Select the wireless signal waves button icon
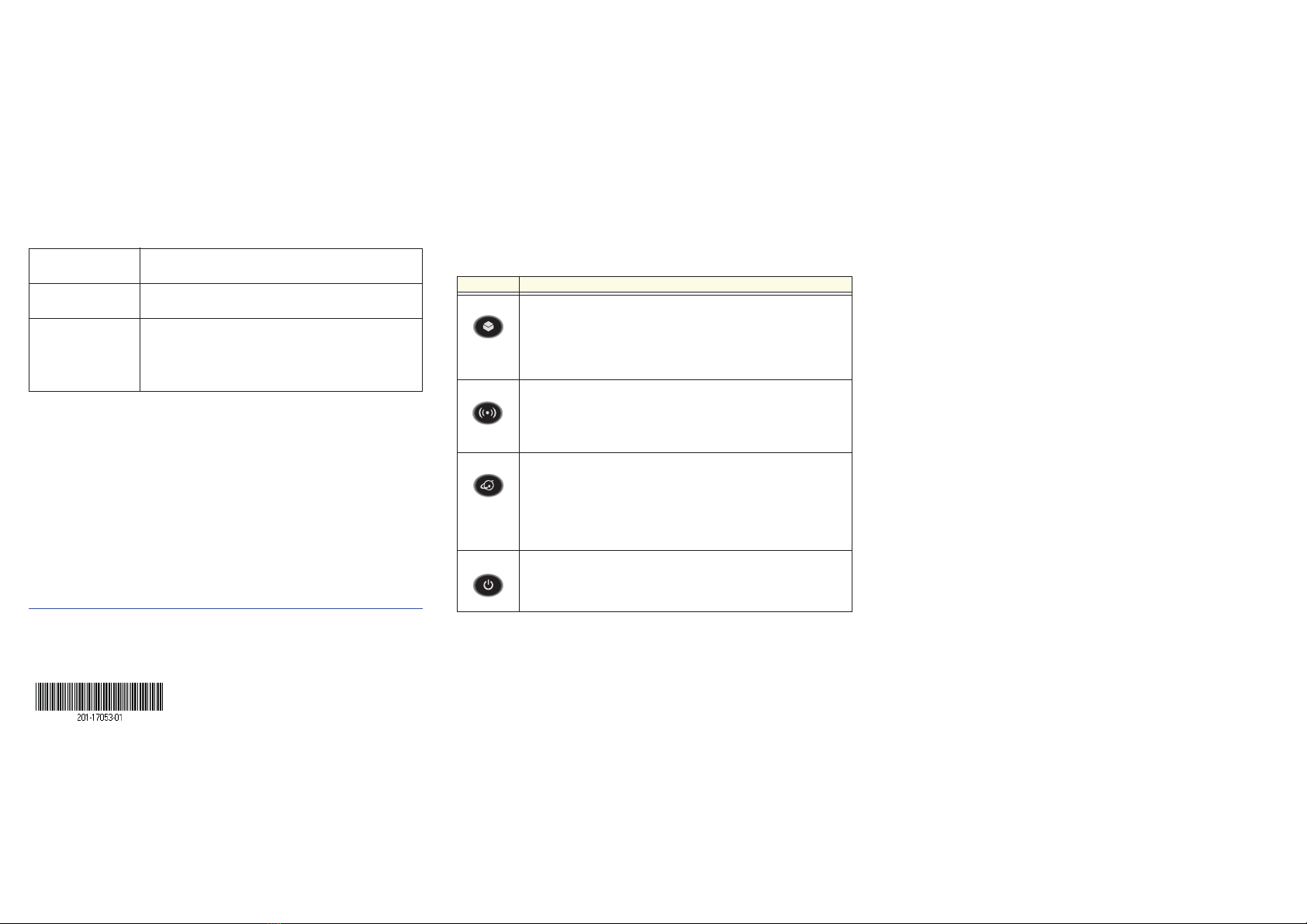Image resolution: width=1307 pixels, height=924 pixels. coord(487,414)
